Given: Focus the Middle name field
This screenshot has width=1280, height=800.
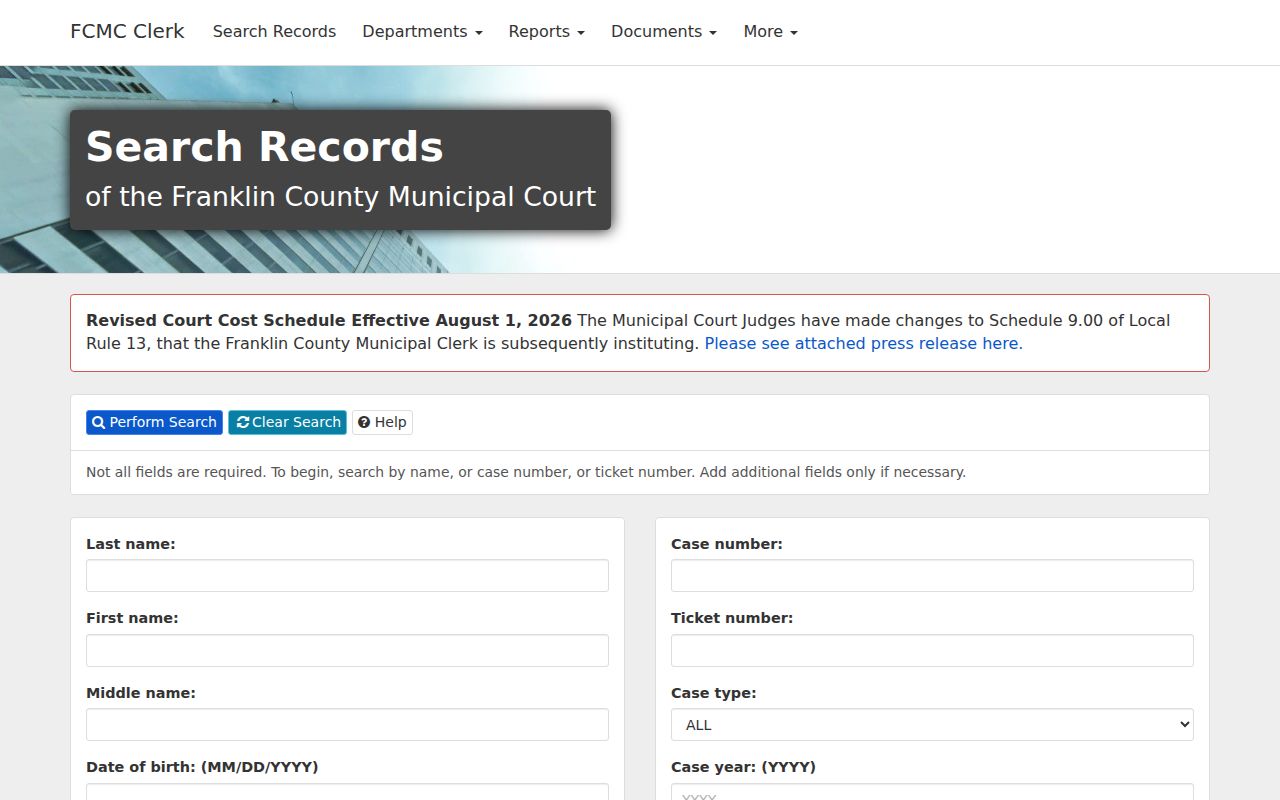Looking at the screenshot, I should pyautogui.click(x=347, y=725).
